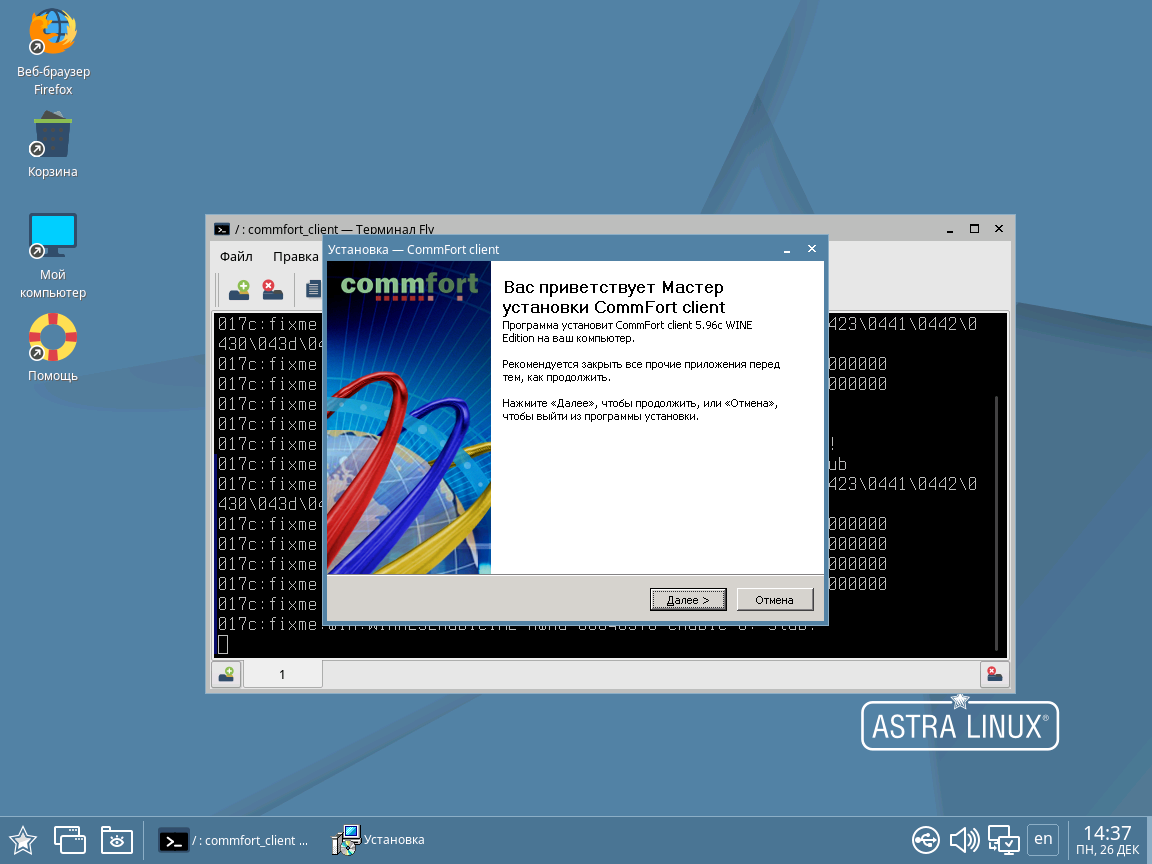This screenshot has height=864, width=1152.
Task: Close the Терминал Fly window
Action: coord(998,228)
